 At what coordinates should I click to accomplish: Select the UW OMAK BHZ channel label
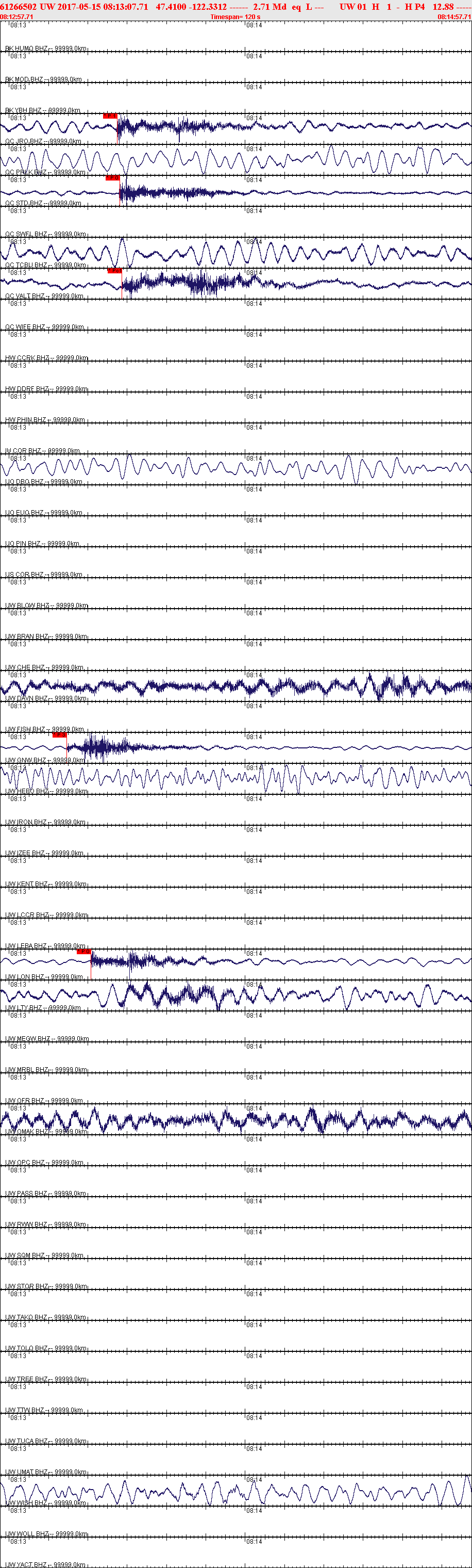[x=45, y=1131]
